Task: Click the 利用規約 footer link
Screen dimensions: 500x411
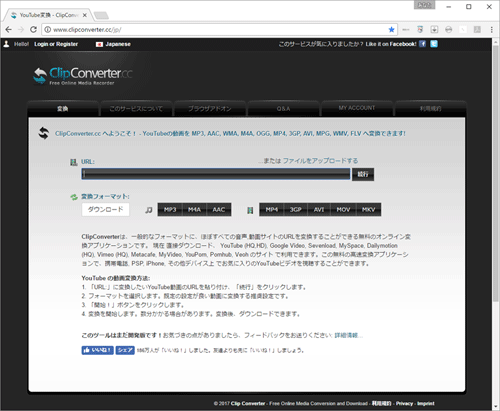Action: [382, 403]
